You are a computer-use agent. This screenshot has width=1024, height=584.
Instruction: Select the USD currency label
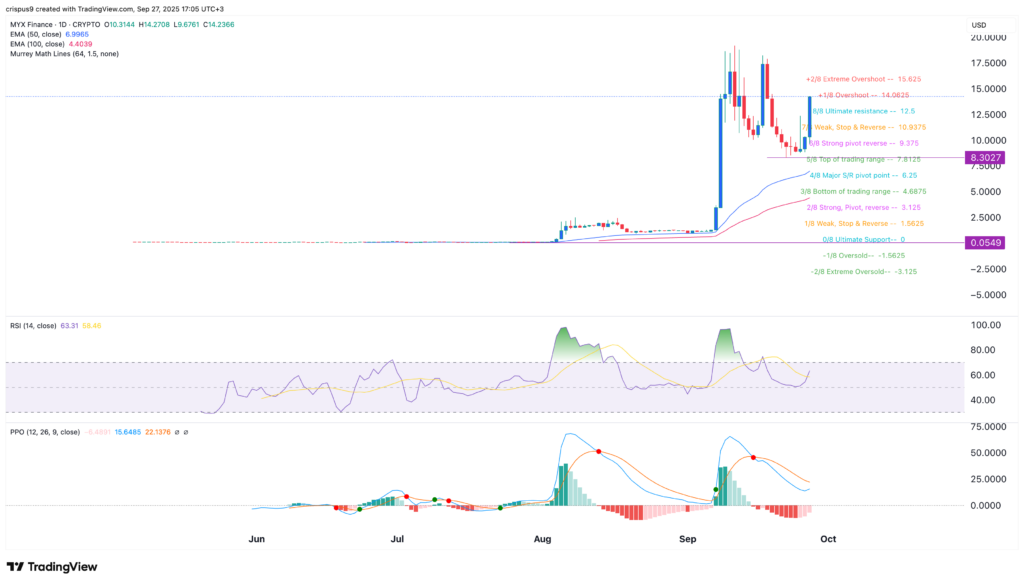[979, 25]
